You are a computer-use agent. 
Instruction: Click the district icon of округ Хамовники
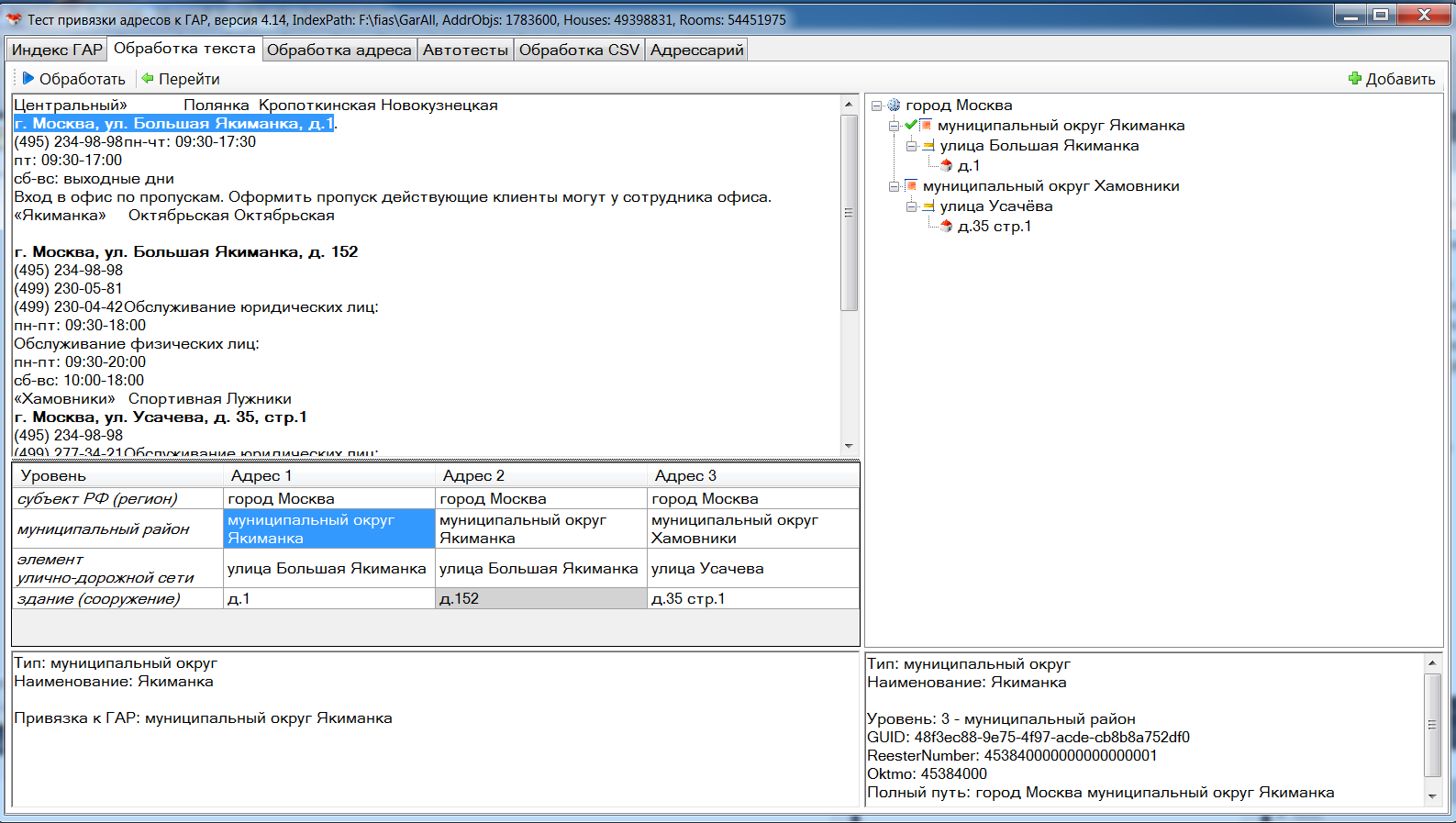(x=911, y=186)
